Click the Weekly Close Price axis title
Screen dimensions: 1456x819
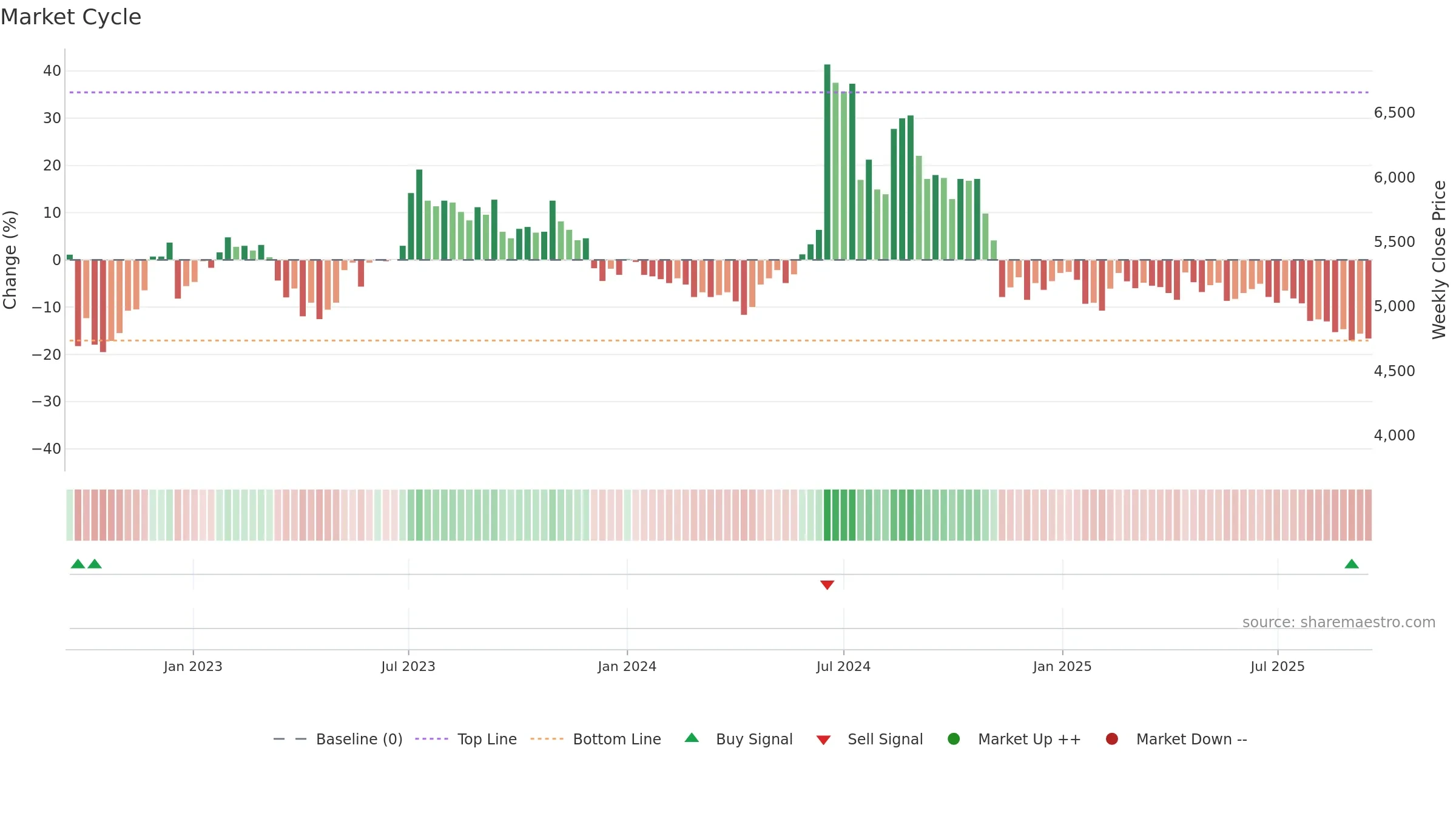(x=1439, y=260)
